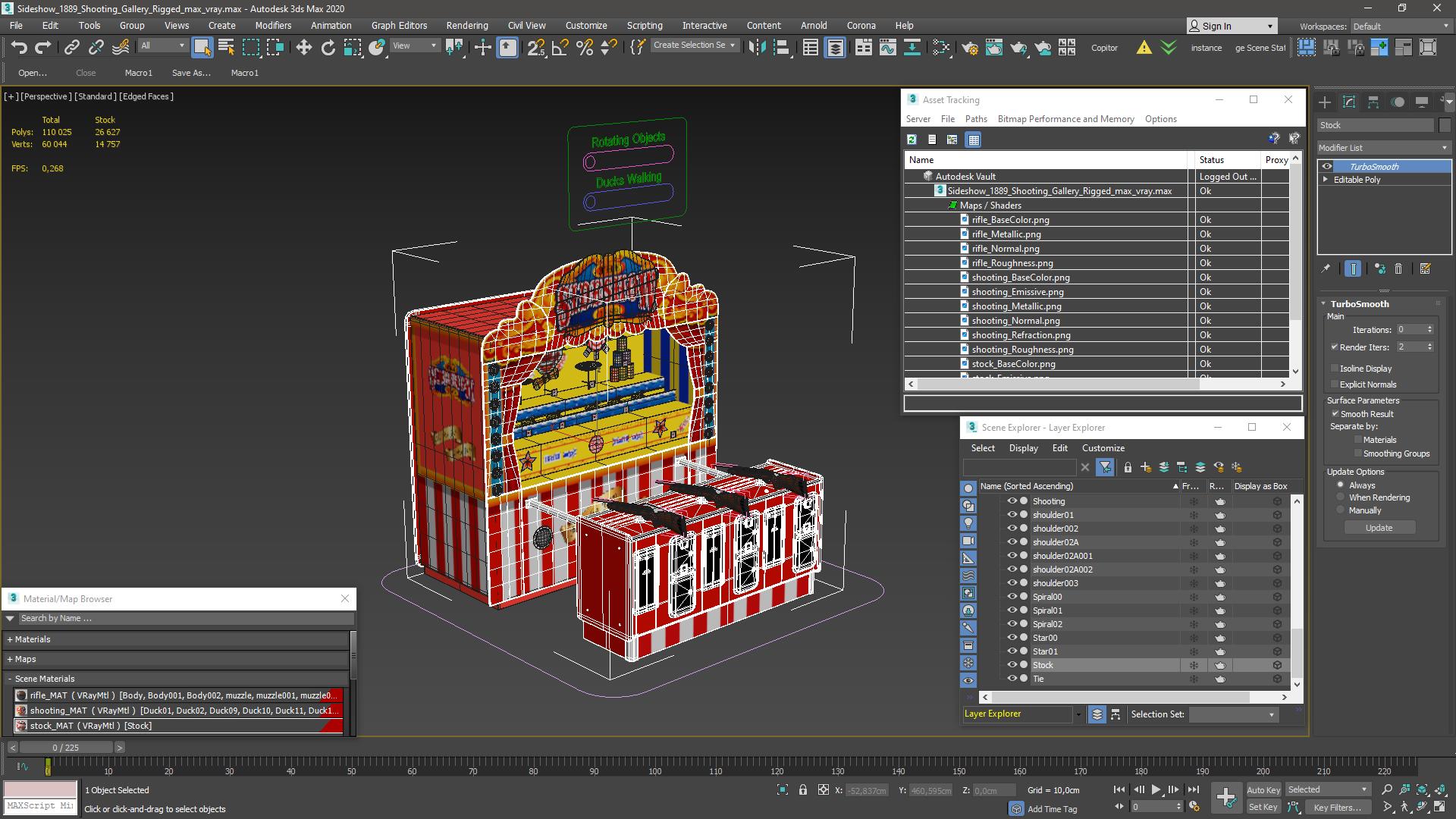The image size is (1456, 819).
Task: Expand the Maps group in Material Browser
Action: [10, 659]
